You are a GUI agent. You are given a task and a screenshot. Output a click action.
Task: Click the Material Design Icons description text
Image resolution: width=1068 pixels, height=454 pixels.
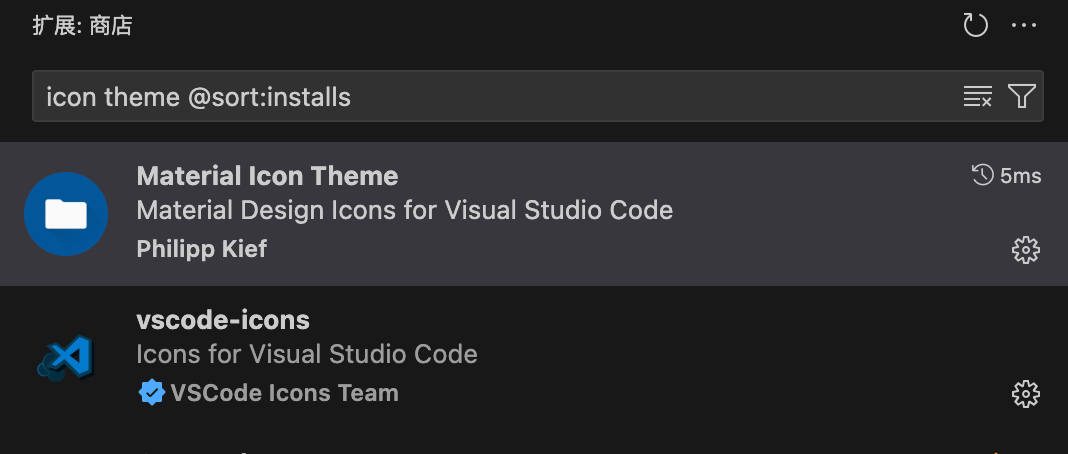pos(404,211)
